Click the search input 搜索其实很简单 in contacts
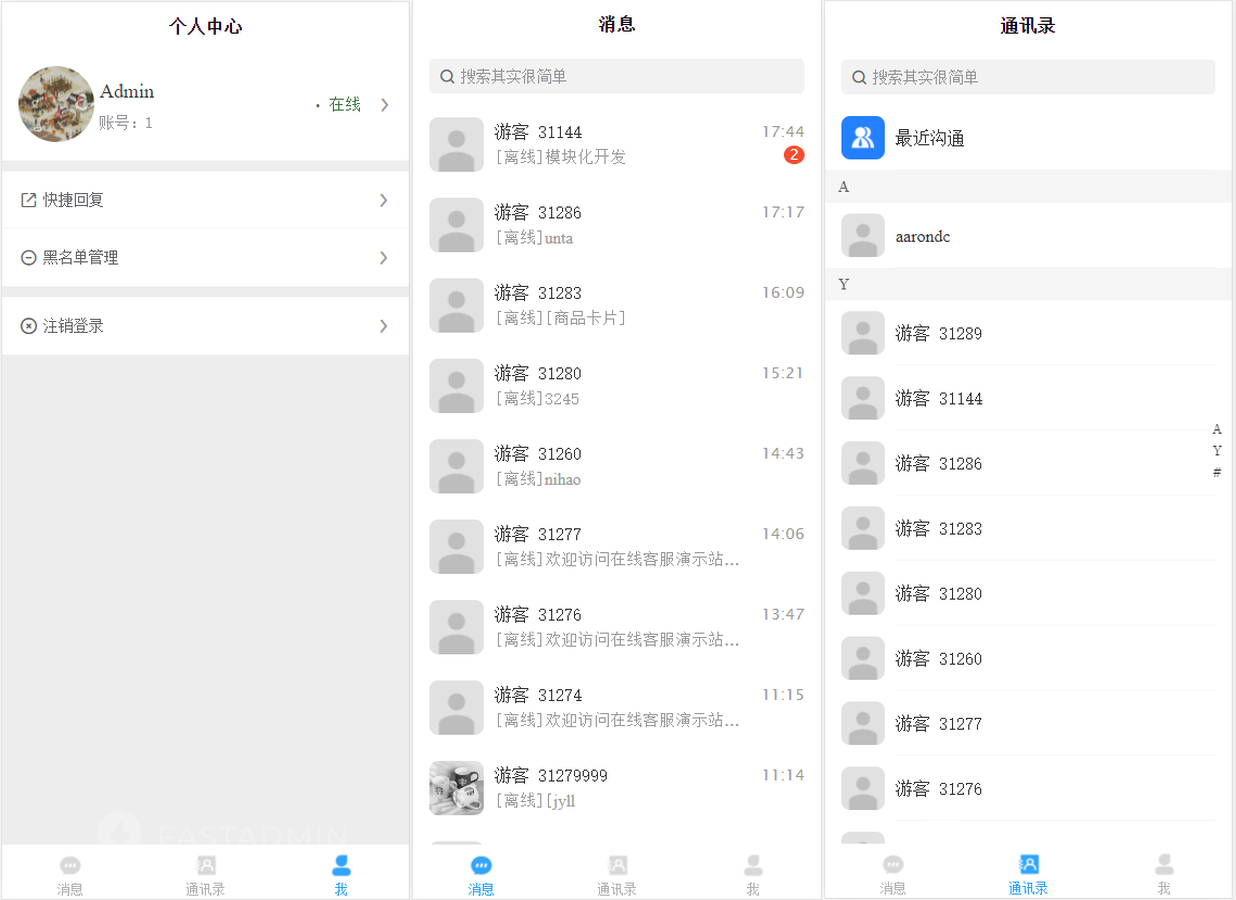 click(x=1027, y=76)
